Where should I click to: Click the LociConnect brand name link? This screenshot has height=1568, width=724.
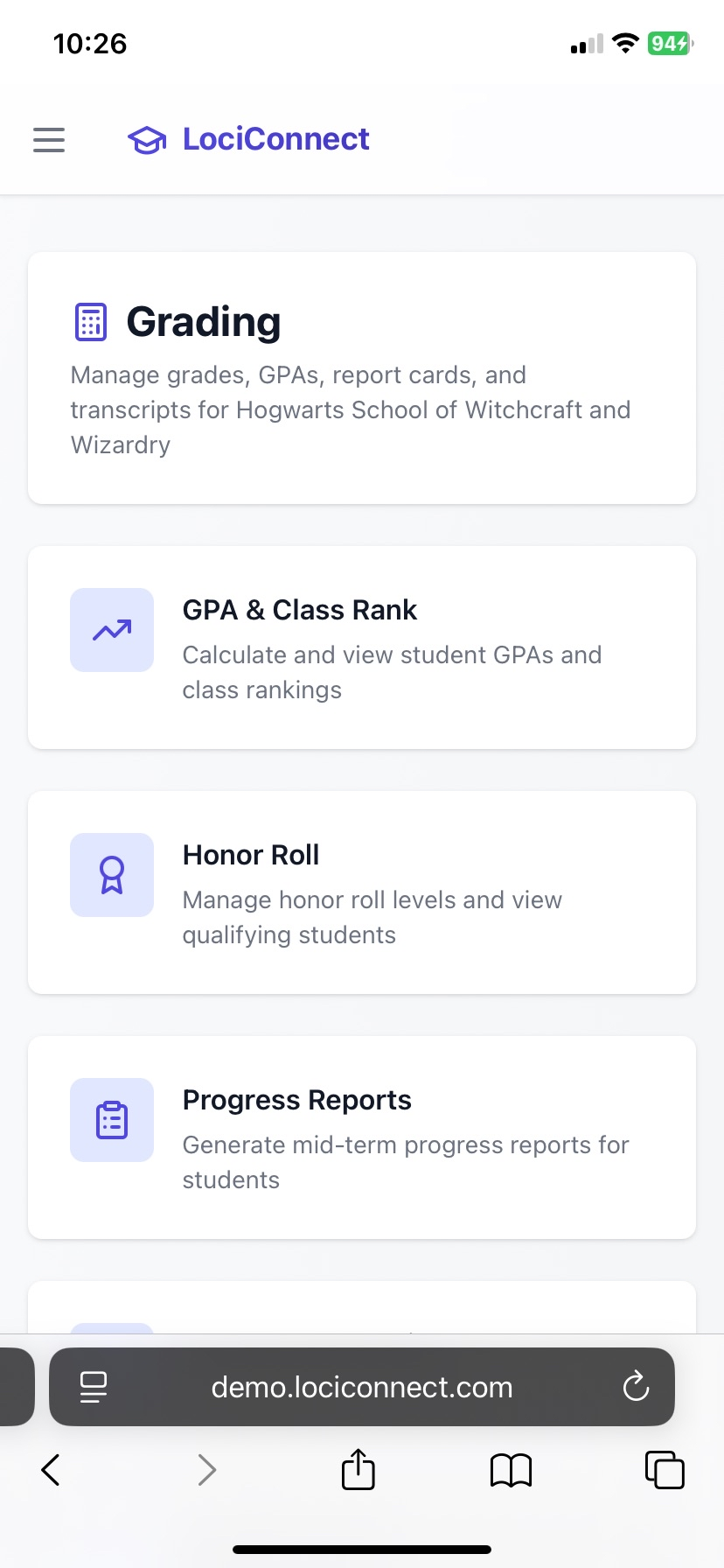tap(276, 139)
